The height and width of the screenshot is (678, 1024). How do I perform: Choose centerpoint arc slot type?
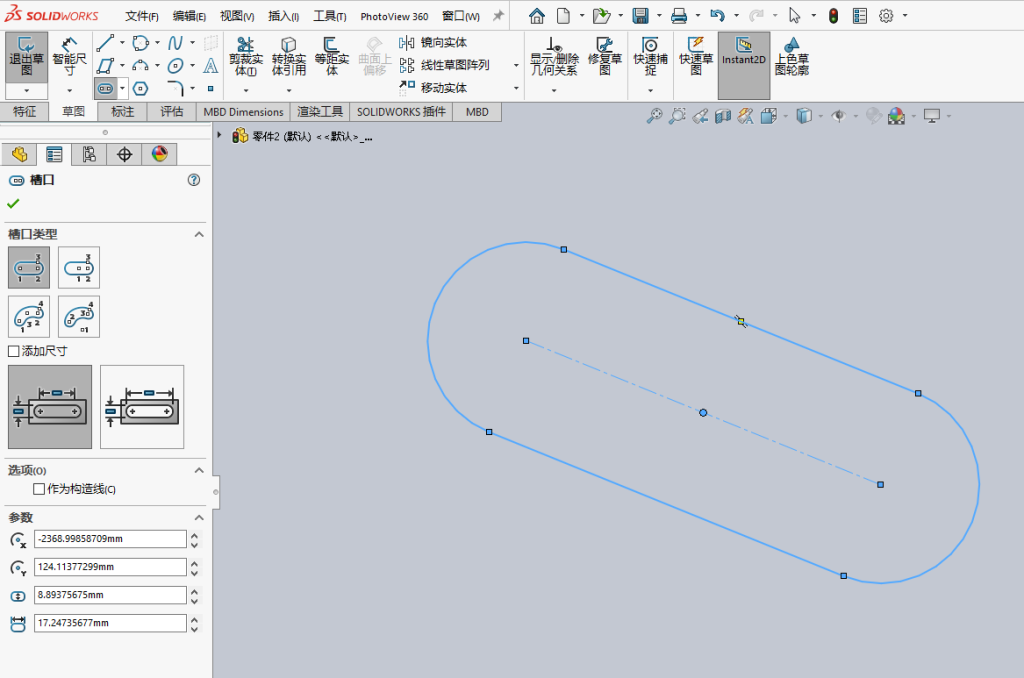pos(79,317)
